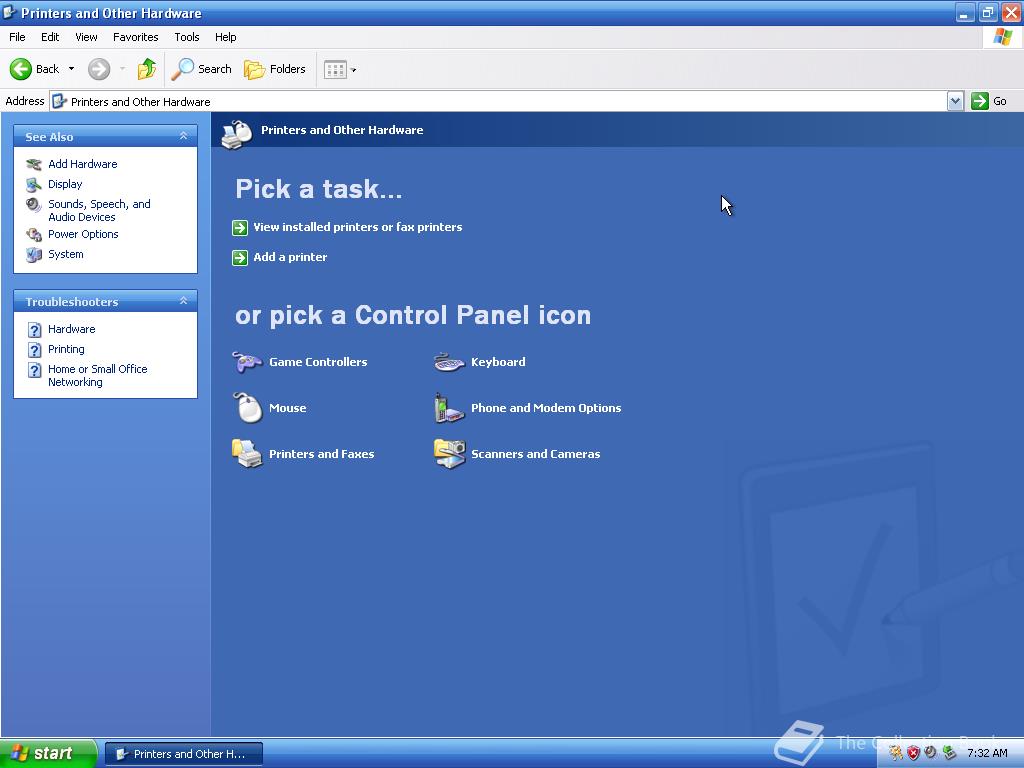Toggle the Folders pane button
1024x768 pixels.
click(275, 69)
